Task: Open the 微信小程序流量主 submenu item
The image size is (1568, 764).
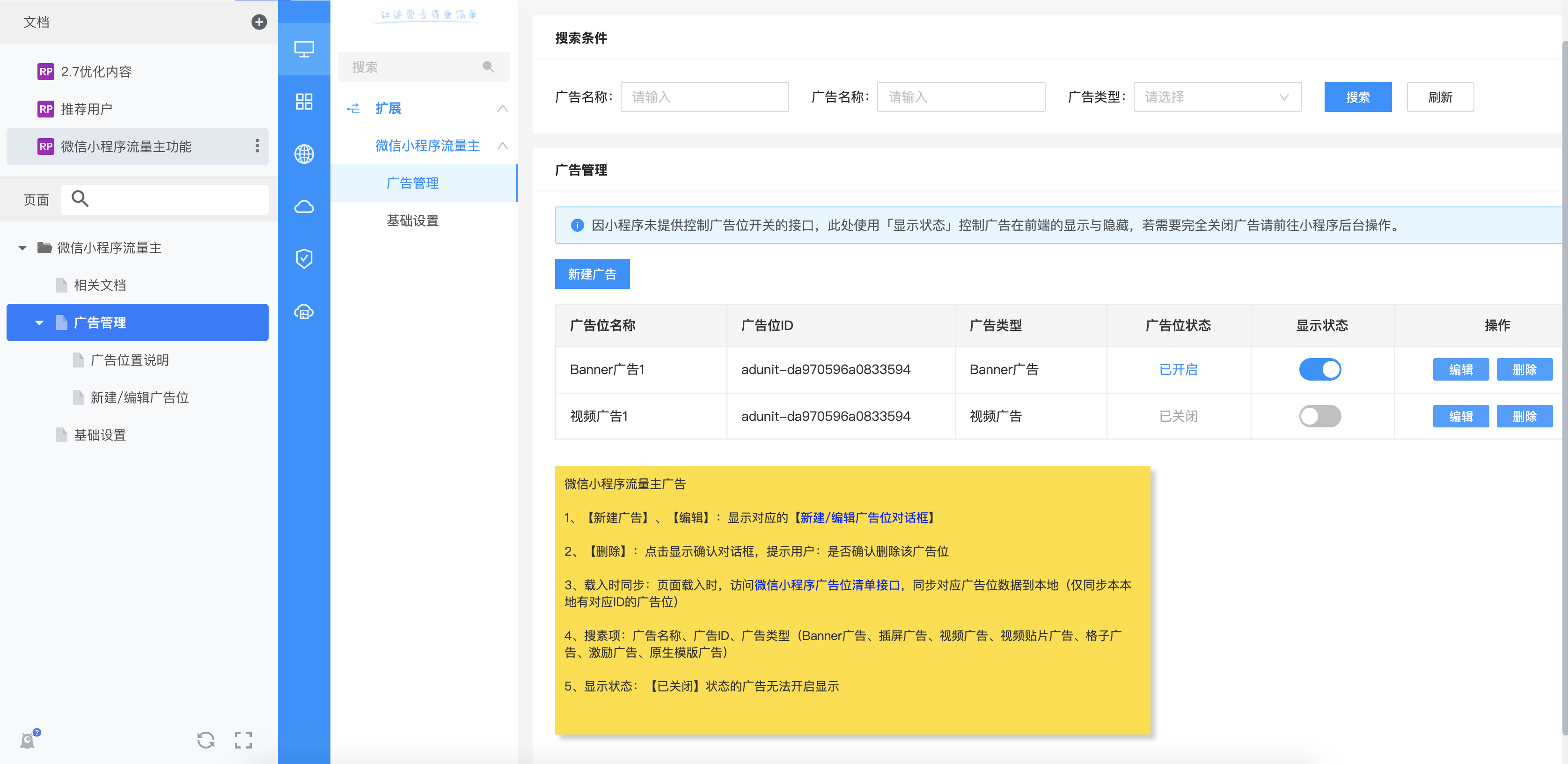Action: [427, 146]
